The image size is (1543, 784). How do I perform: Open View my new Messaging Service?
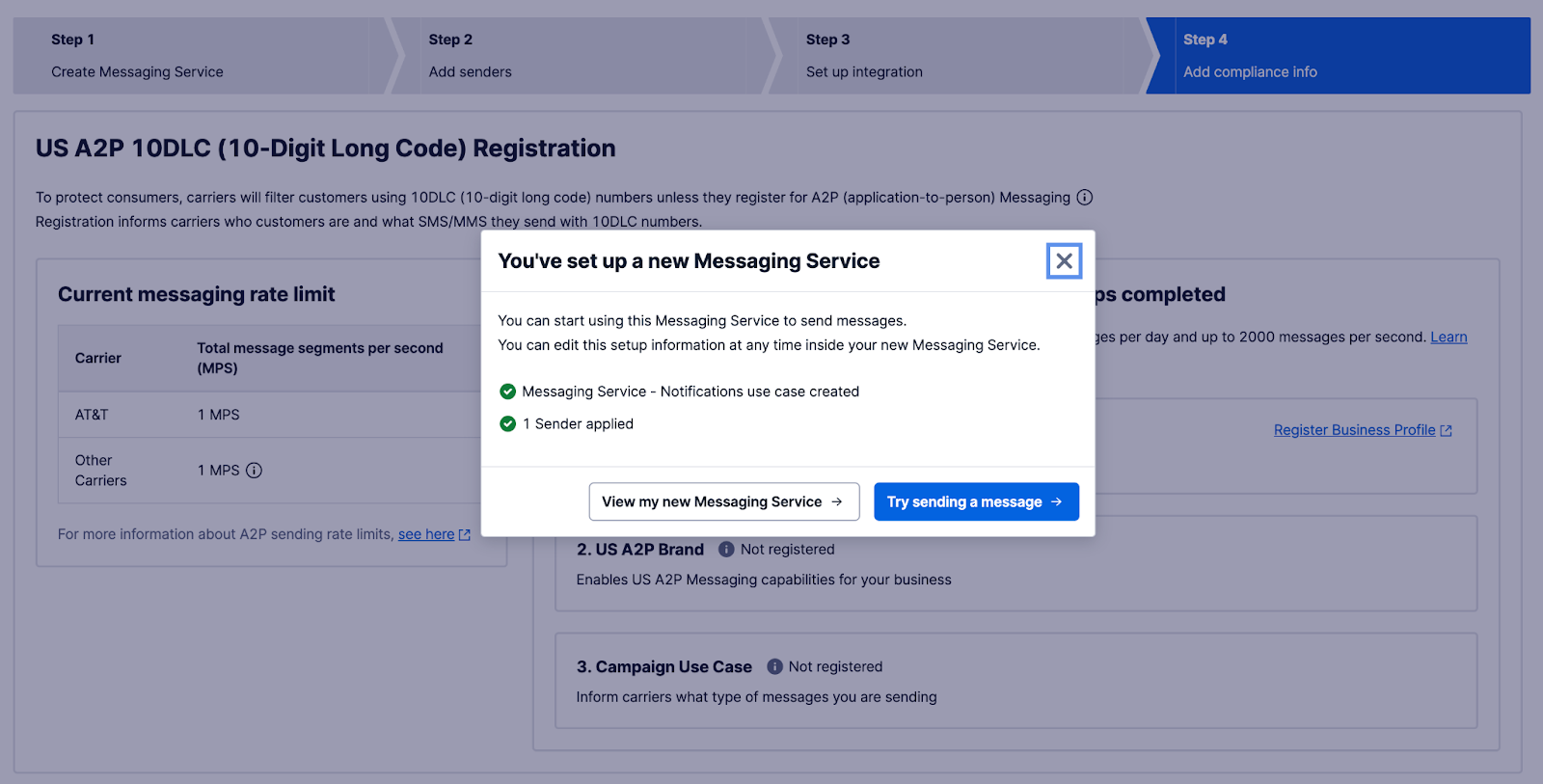(724, 501)
